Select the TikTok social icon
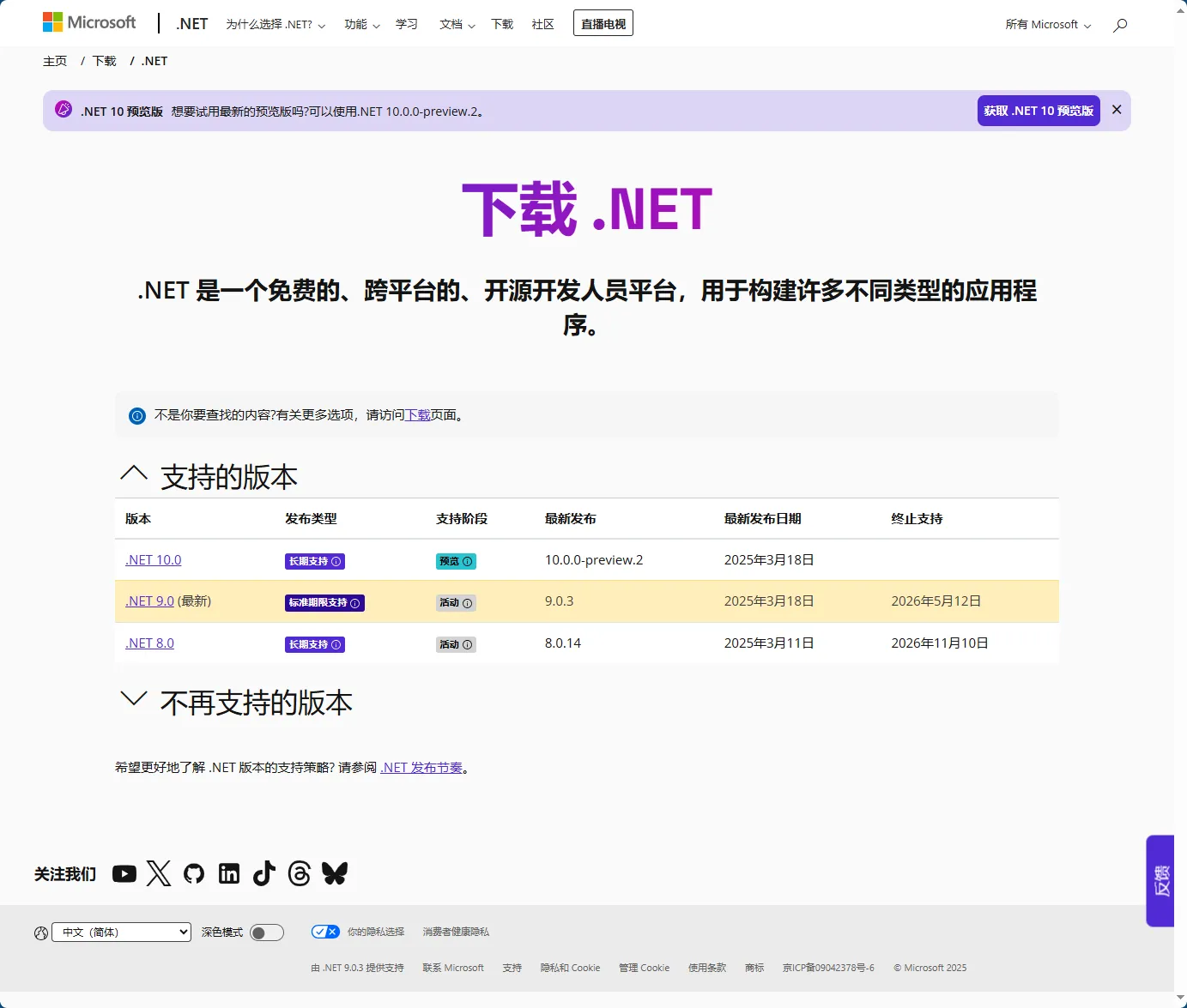1187x1008 pixels. click(x=263, y=873)
